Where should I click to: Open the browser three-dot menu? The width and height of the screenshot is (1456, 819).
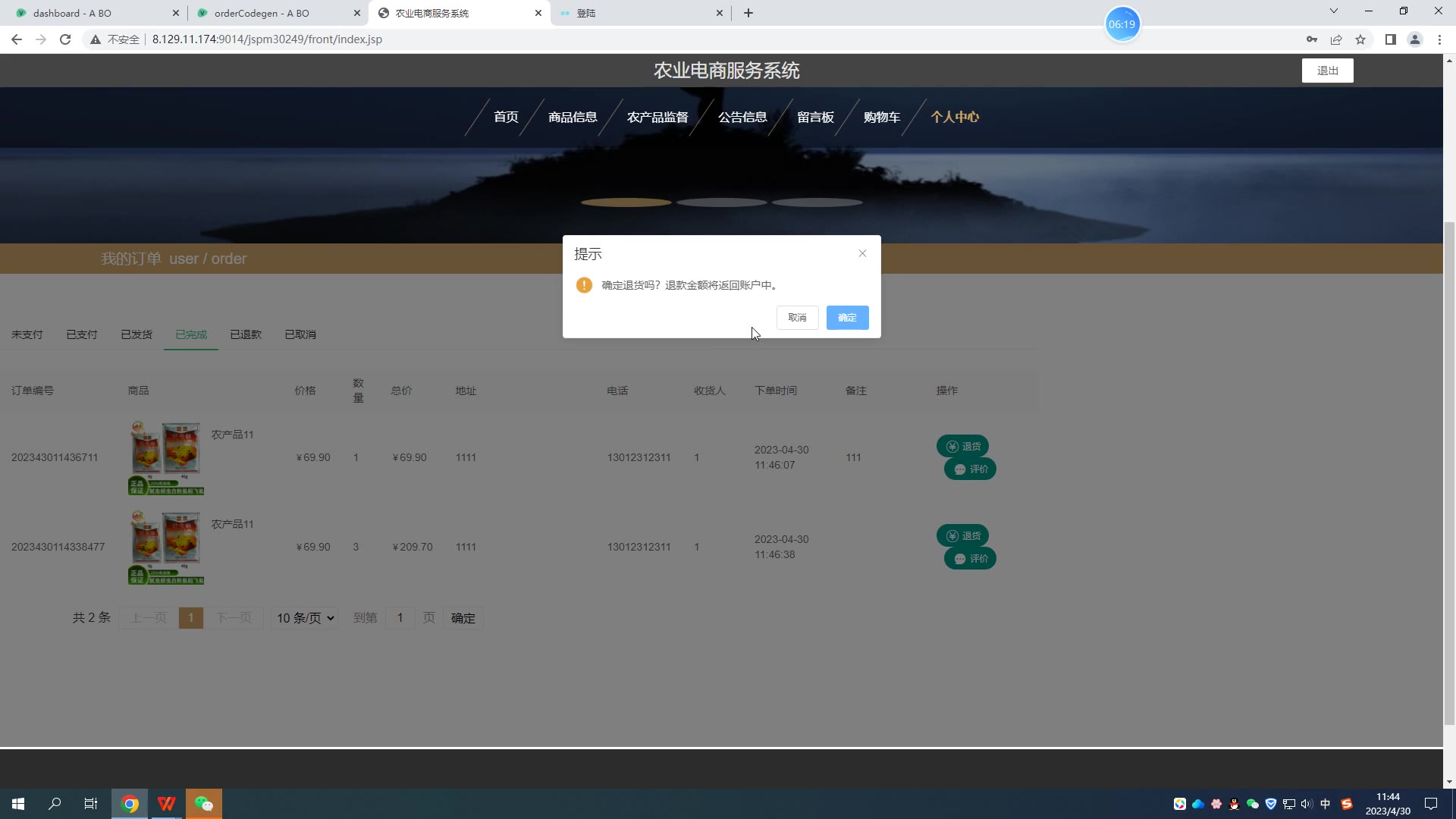1439,39
